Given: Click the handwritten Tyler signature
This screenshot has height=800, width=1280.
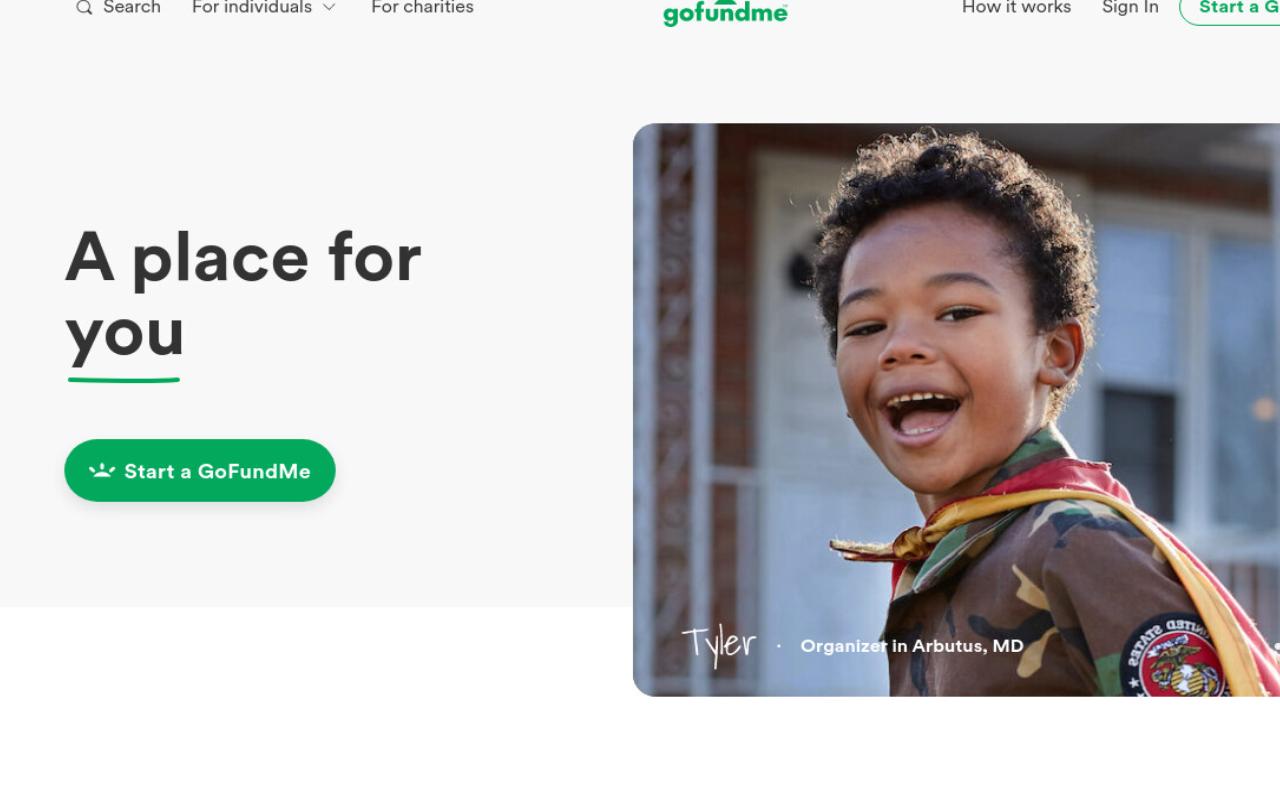Looking at the screenshot, I should click(x=719, y=644).
